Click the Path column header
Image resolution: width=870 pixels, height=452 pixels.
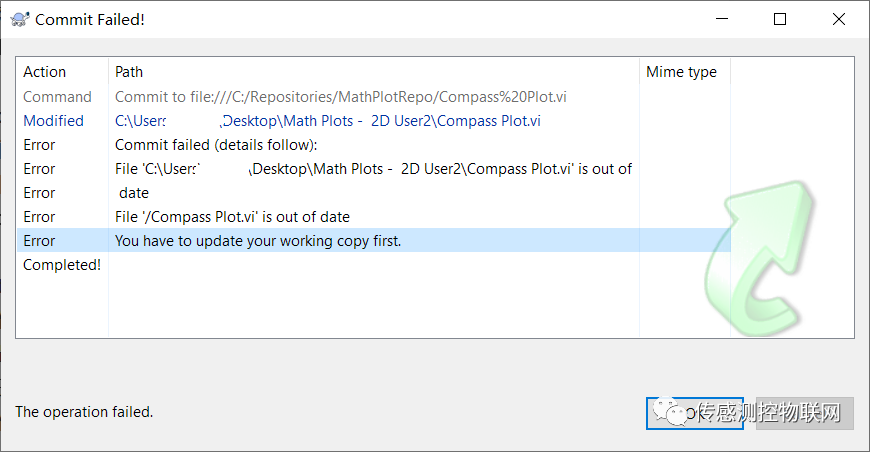click(x=129, y=72)
